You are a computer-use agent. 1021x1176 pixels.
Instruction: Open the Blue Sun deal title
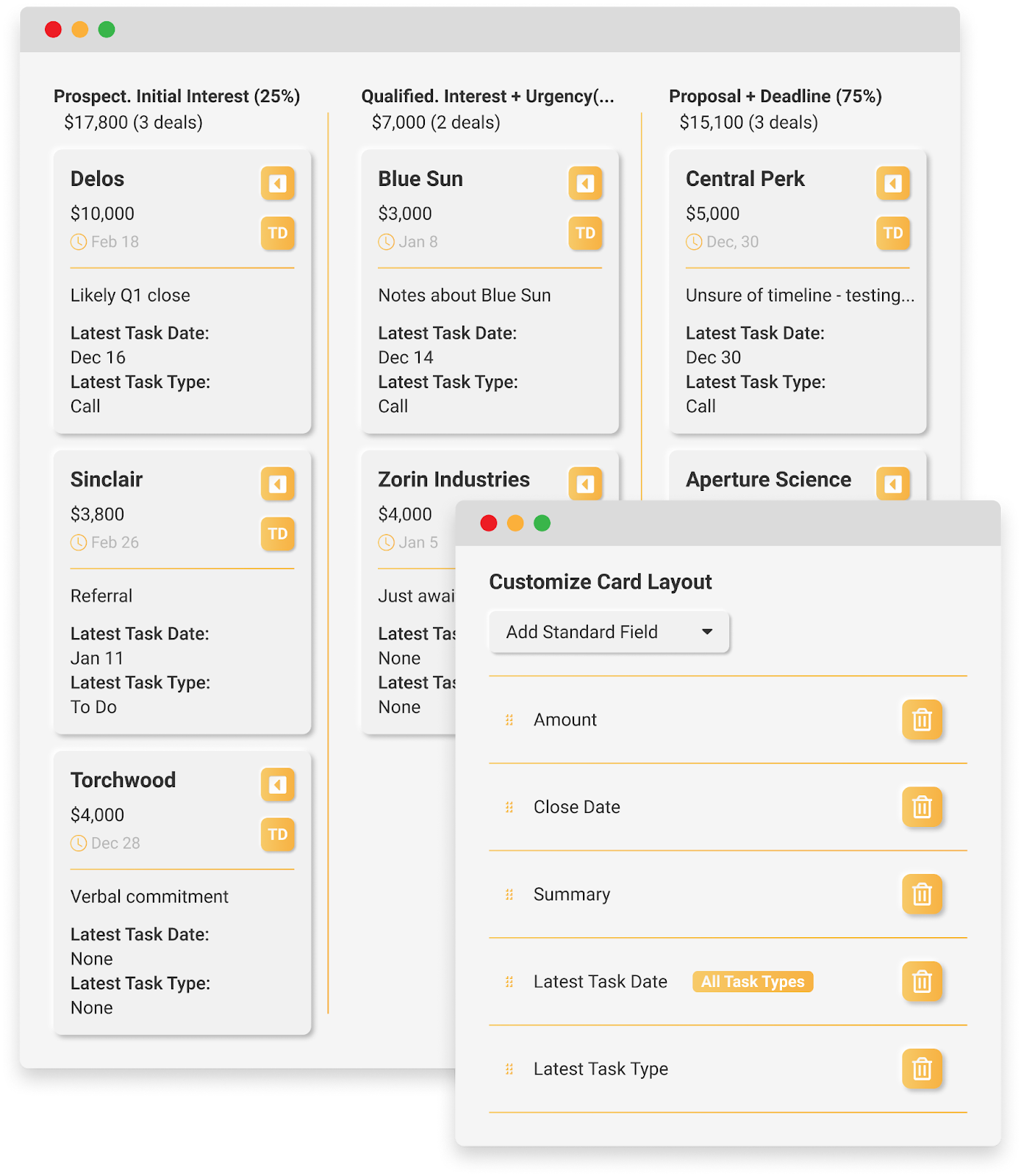(420, 179)
